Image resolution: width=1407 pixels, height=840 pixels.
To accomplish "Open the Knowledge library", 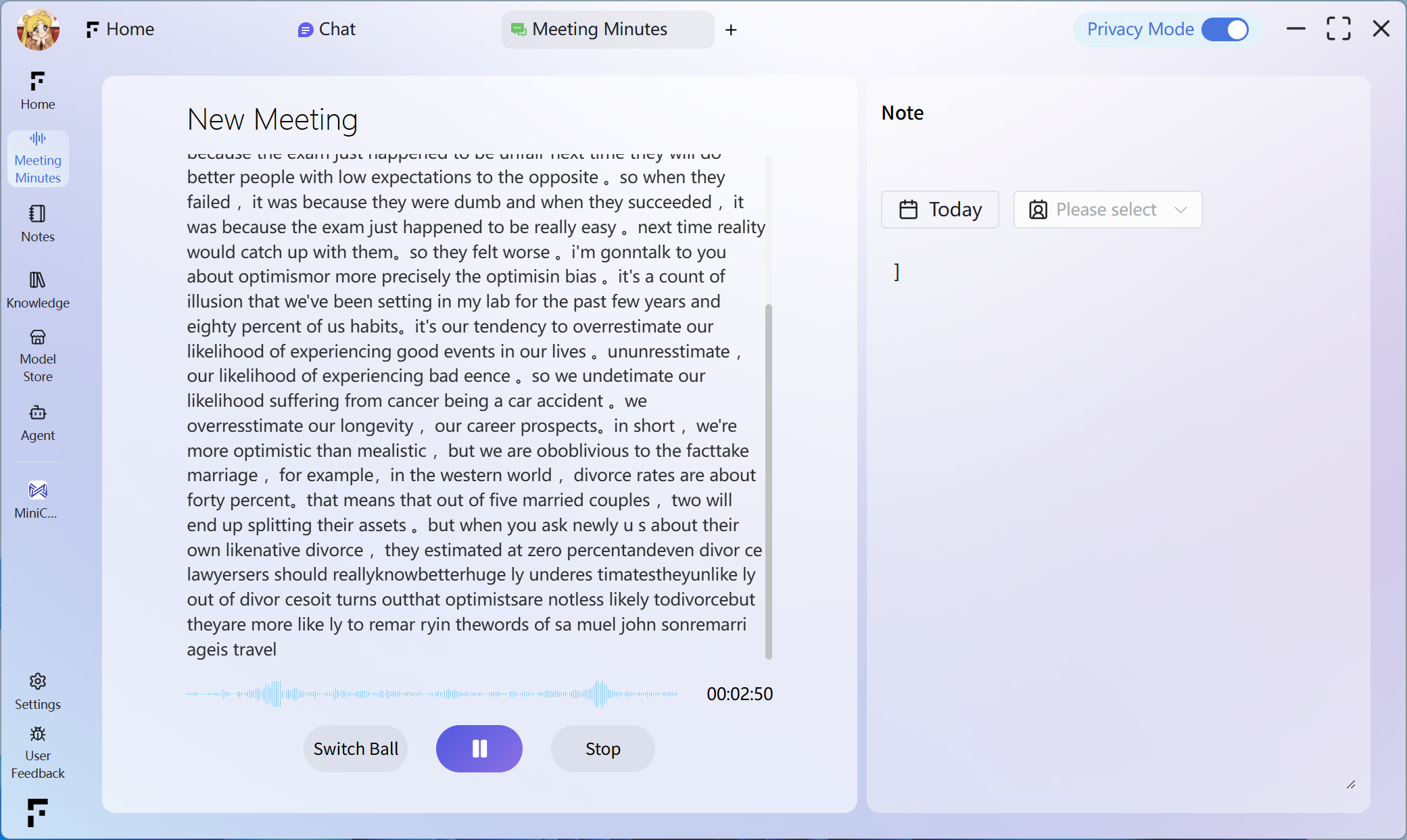I will tap(37, 290).
